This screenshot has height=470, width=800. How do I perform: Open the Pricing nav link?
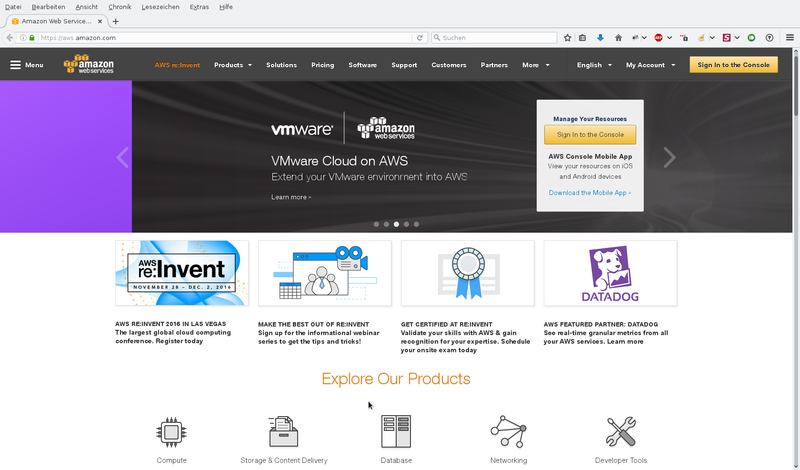click(322, 65)
